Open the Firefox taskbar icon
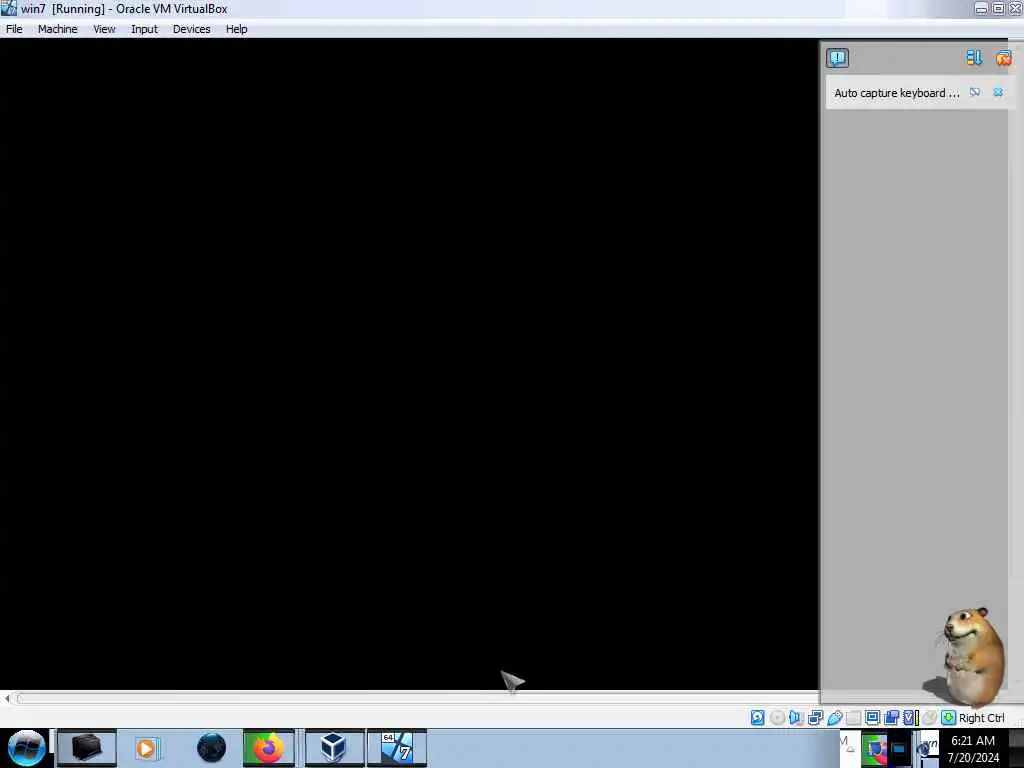The height and width of the screenshot is (768, 1024). click(268, 748)
